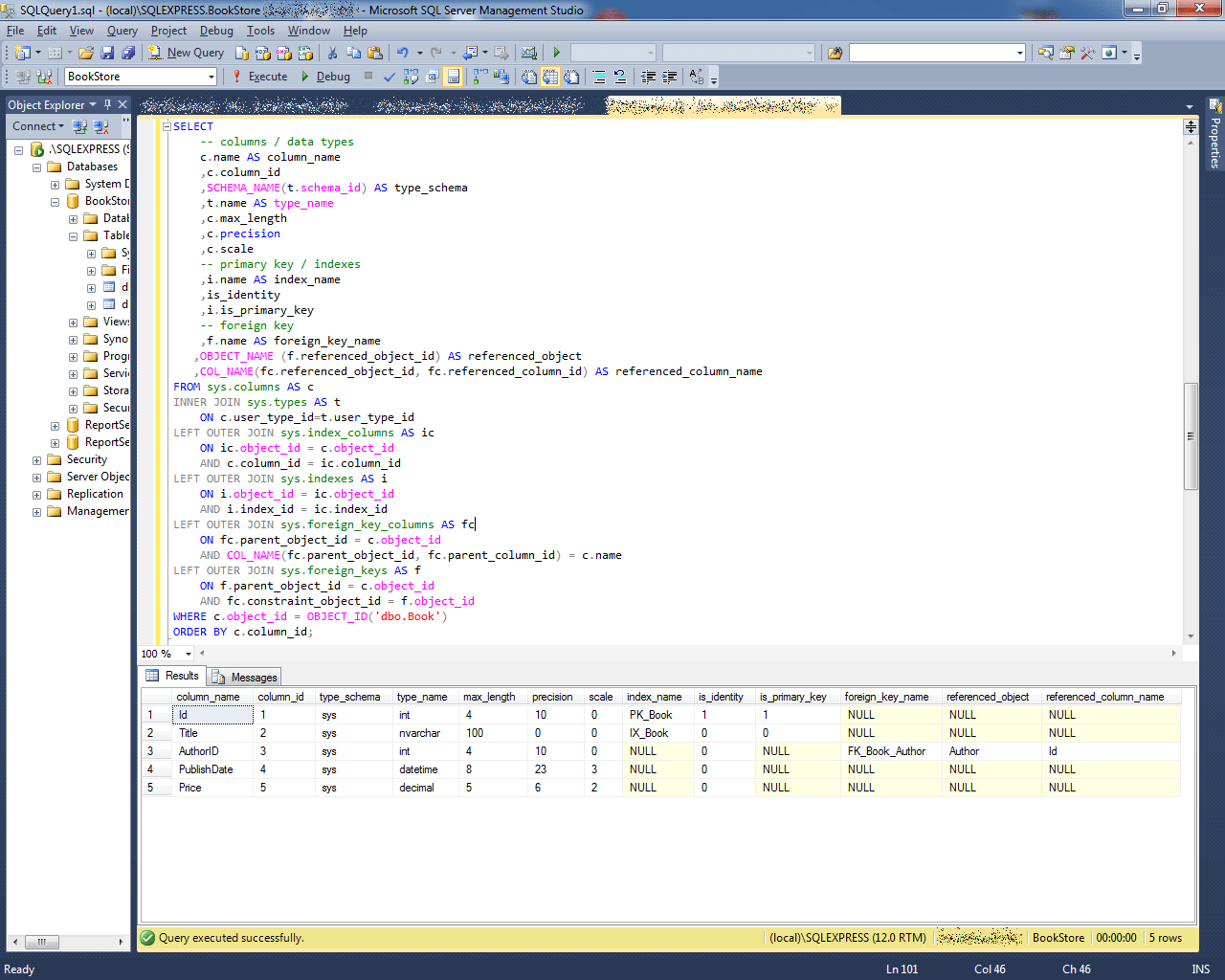Expand the Security node in Object Explorer
Viewport: 1225px width, 980px height.
[34, 459]
